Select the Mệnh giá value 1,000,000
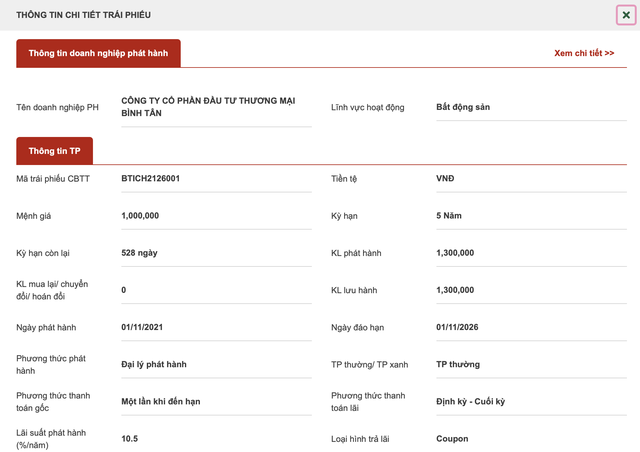This screenshot has height=452, width=640. tap(216, 216)
